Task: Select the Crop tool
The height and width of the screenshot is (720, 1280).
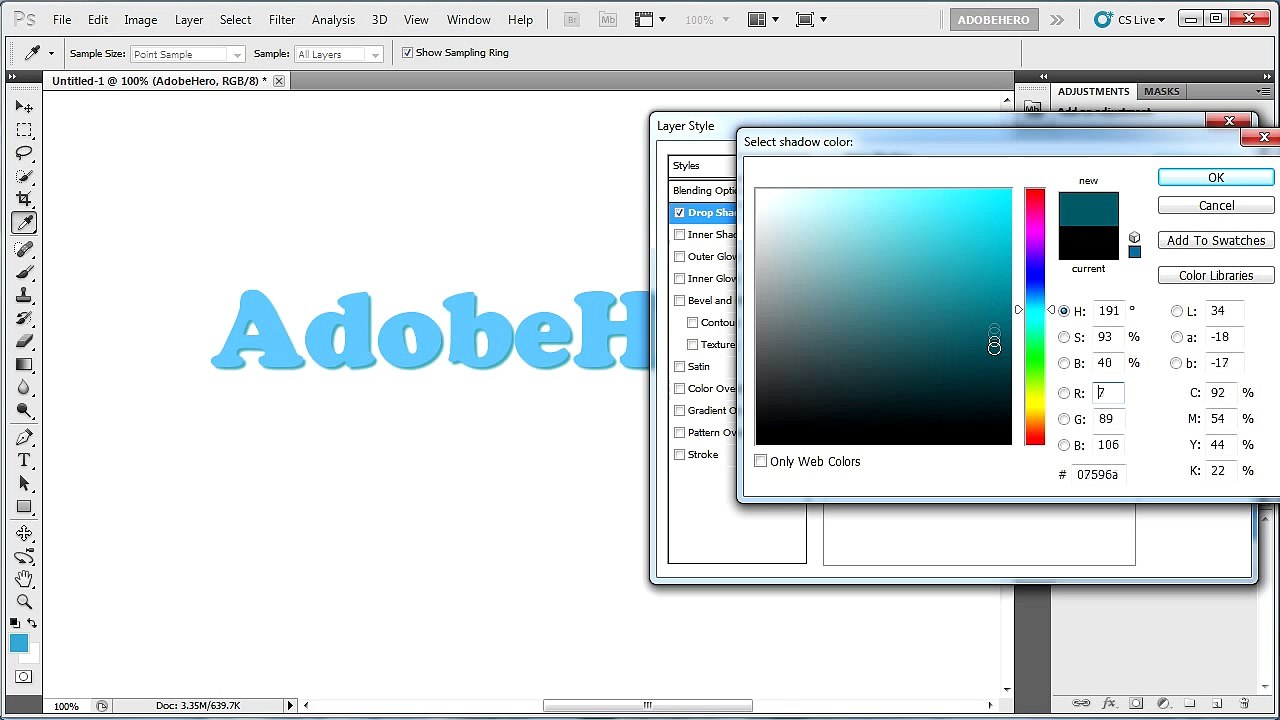Action: click(x=24, y=199)
